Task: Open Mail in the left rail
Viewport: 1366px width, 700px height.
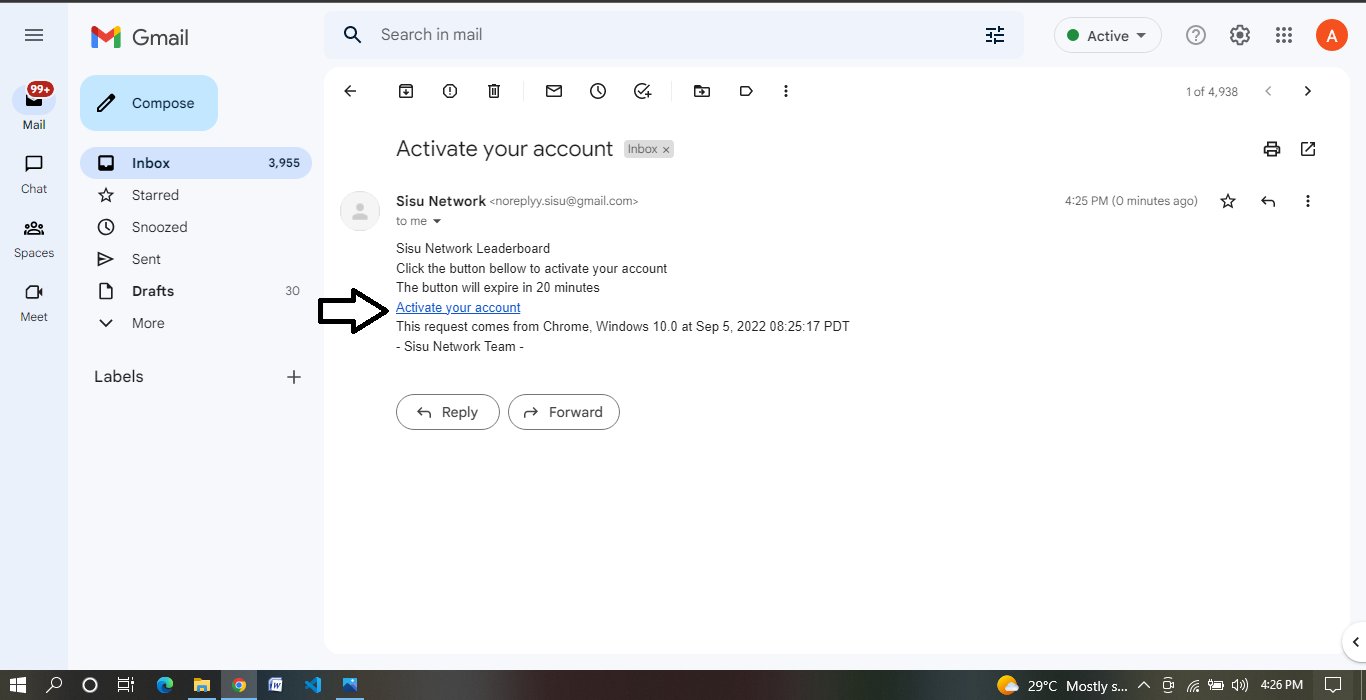Action: pos(34,107)
